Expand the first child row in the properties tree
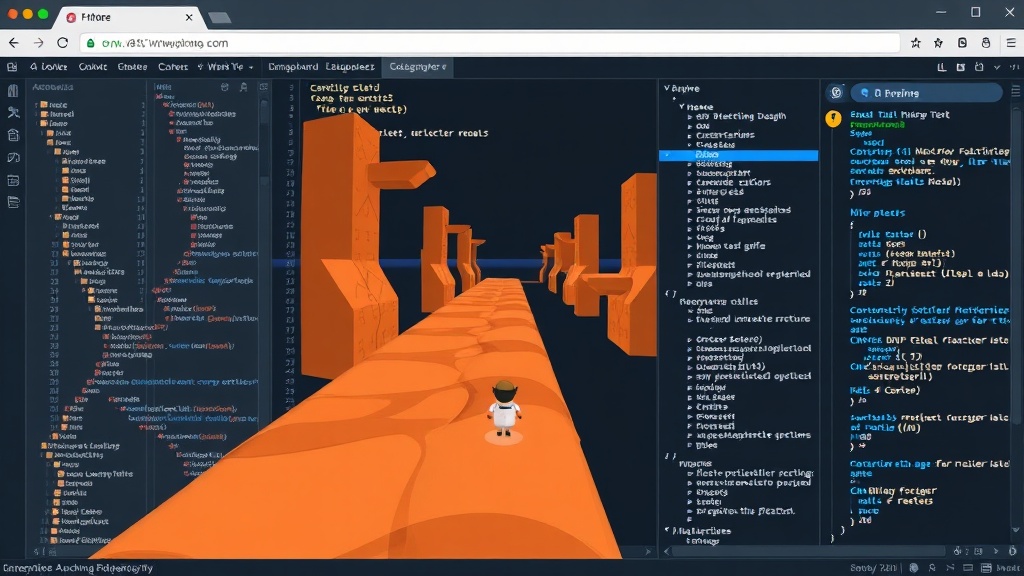The image size is (1024, 576). coord(690,116)
